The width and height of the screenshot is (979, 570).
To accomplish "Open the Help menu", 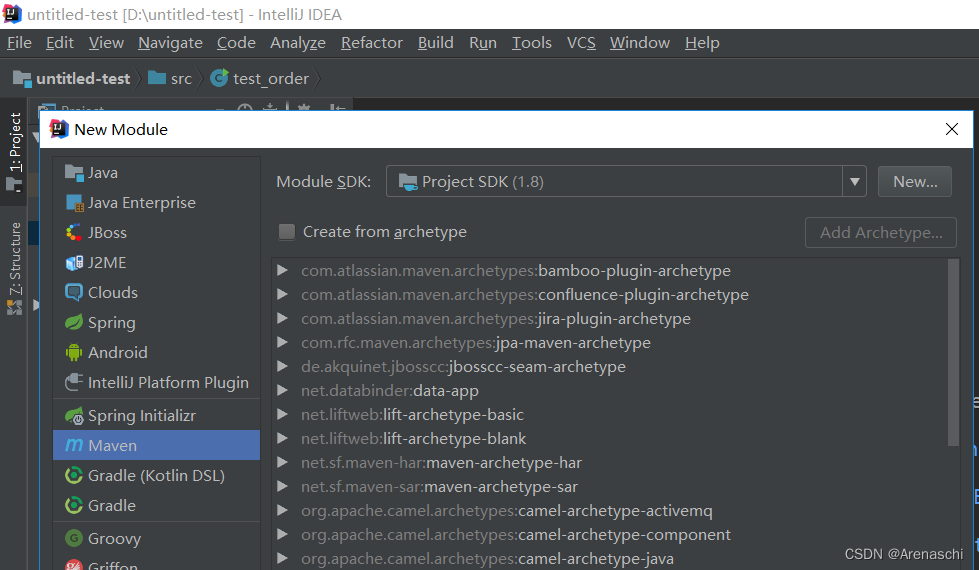I will pyautogui.click(x=702, y=43).
